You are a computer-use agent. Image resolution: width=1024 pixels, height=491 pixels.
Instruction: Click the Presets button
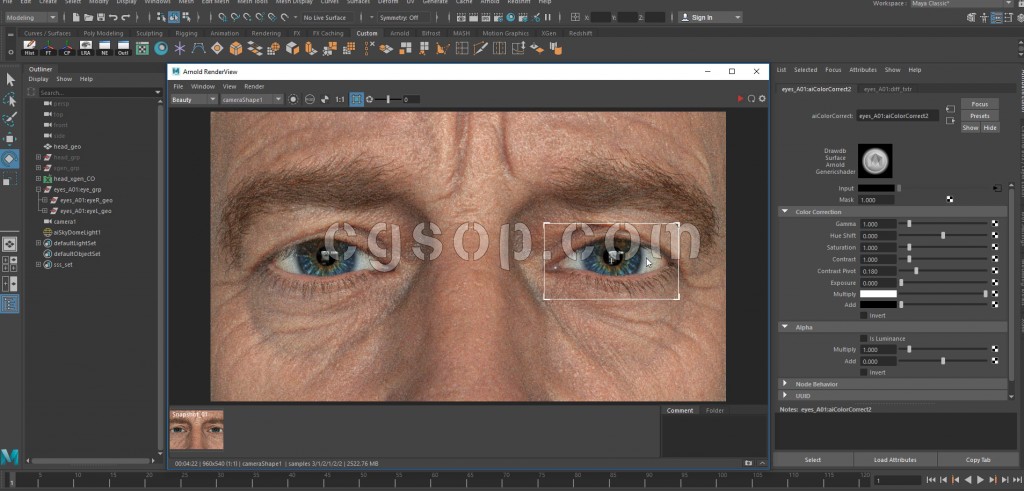click(979, 116)
